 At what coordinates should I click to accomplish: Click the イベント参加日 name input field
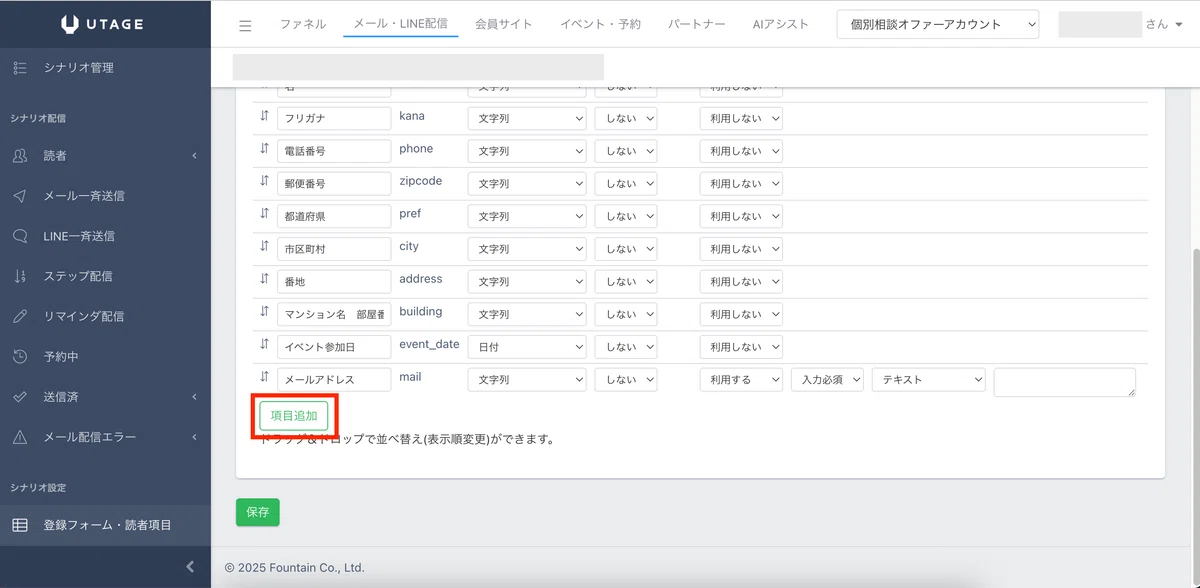334,347
